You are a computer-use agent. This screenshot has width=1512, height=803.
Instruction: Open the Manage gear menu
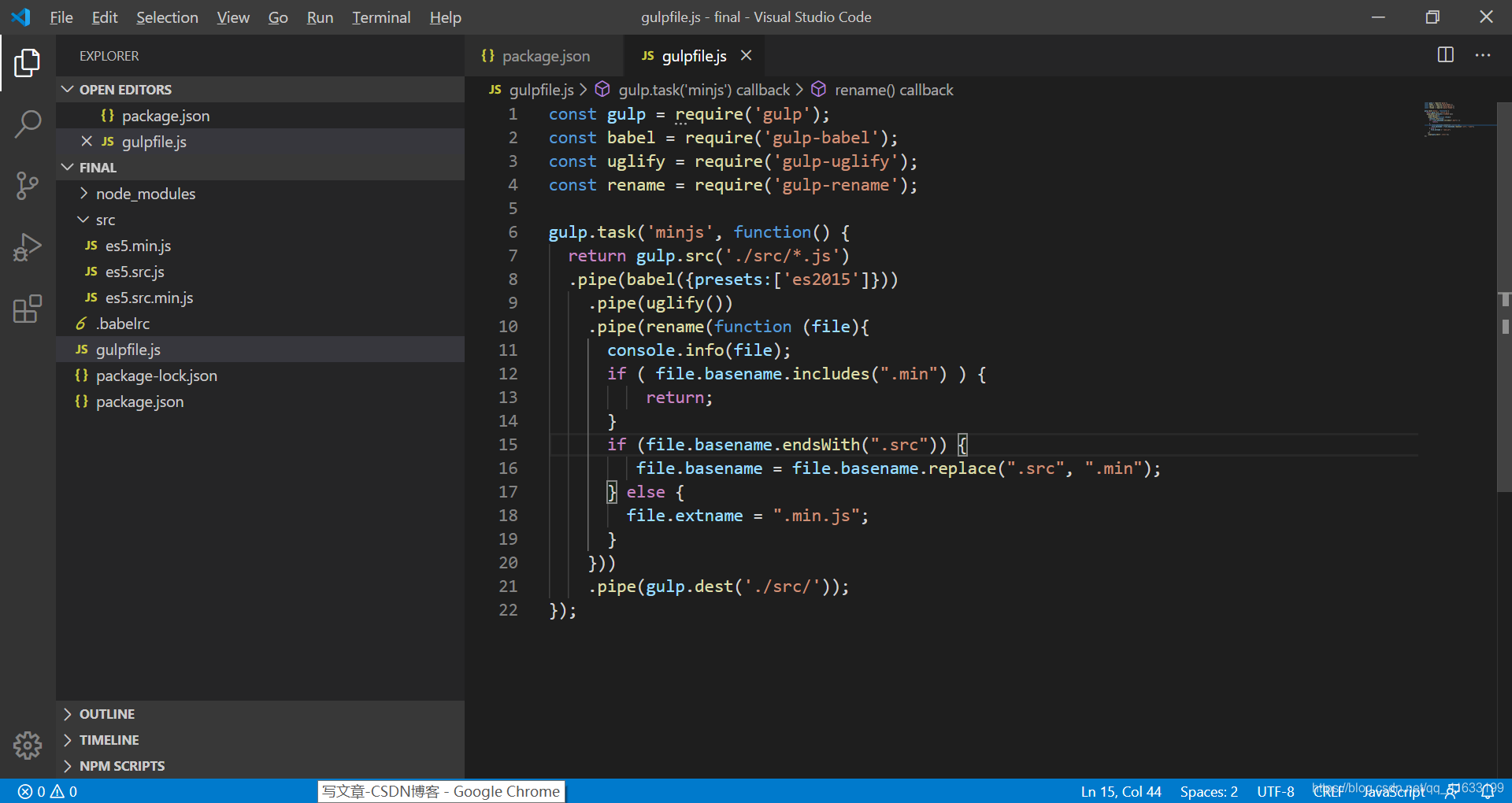28,746
